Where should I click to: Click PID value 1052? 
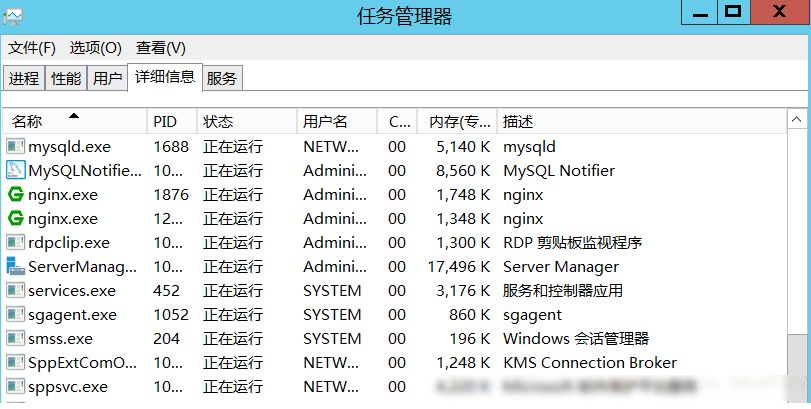(171, 314)
